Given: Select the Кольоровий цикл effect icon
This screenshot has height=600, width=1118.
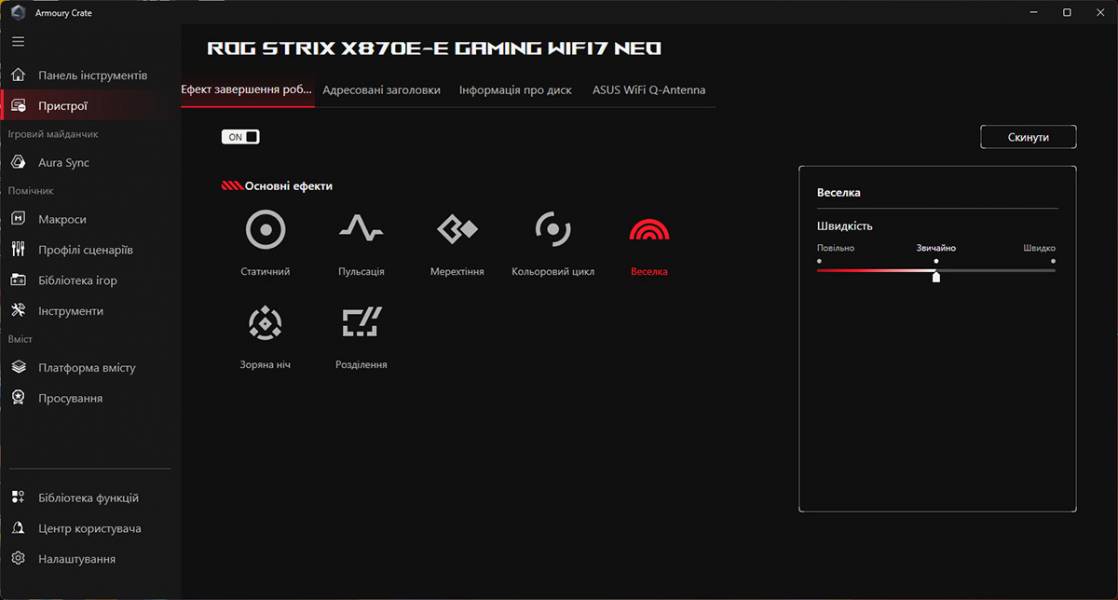Looking at the screenshot, I should pos(553,229).
